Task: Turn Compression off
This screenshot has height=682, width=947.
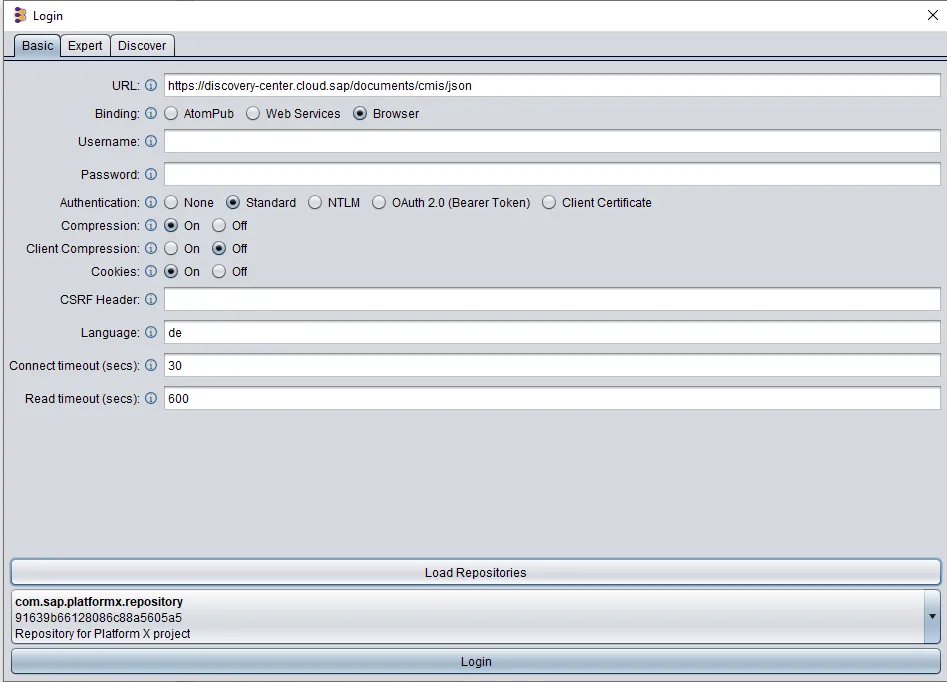Action: (219, 226)
